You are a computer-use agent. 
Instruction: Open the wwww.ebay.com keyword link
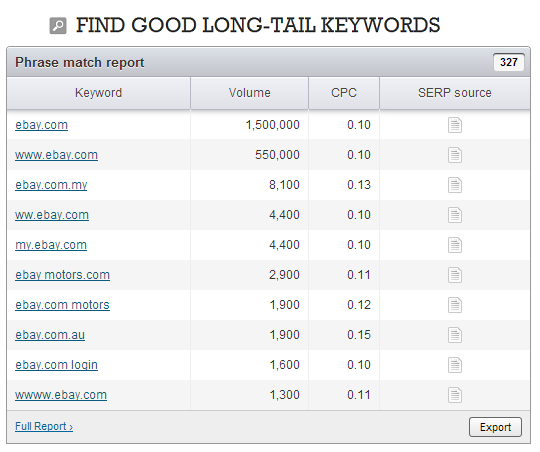[61, 395]
